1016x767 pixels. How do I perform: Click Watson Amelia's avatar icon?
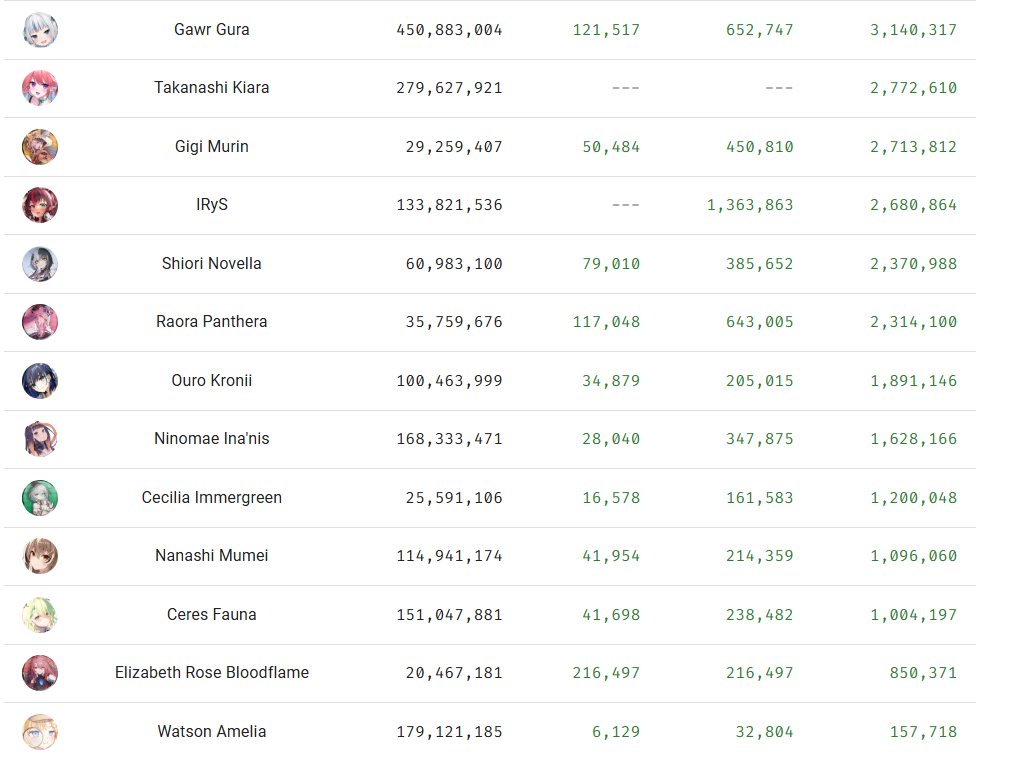coord(40,732)
